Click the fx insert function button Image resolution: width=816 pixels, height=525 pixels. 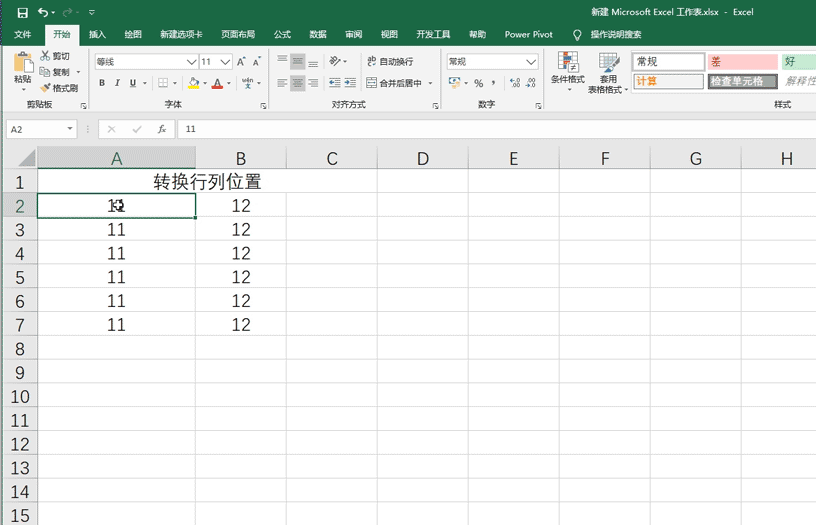coord(162,129)
